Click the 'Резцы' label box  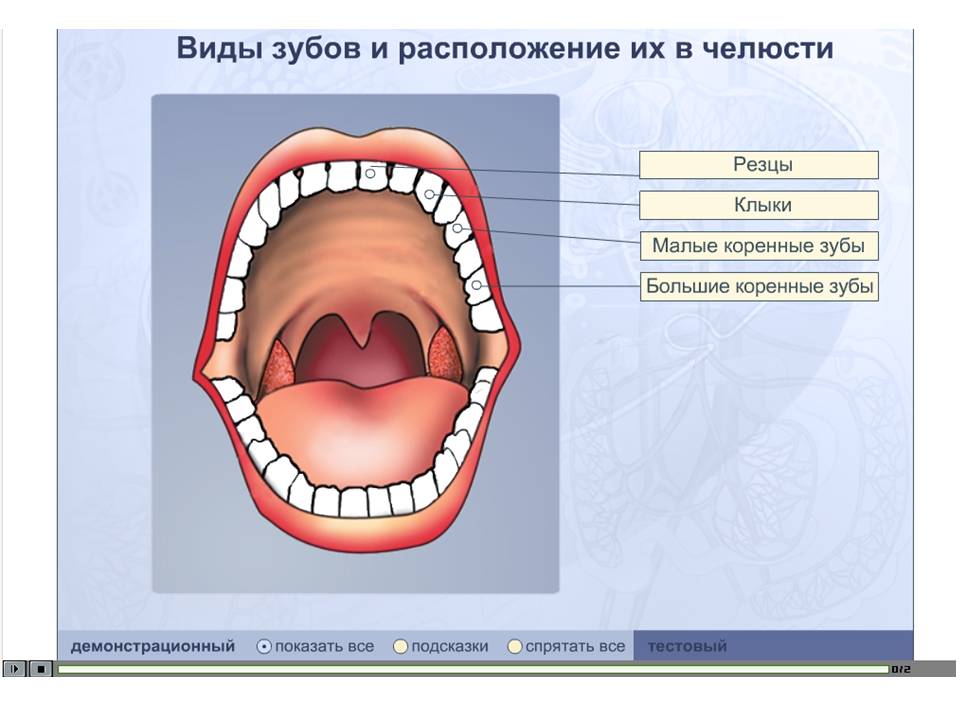pos(759,165)
